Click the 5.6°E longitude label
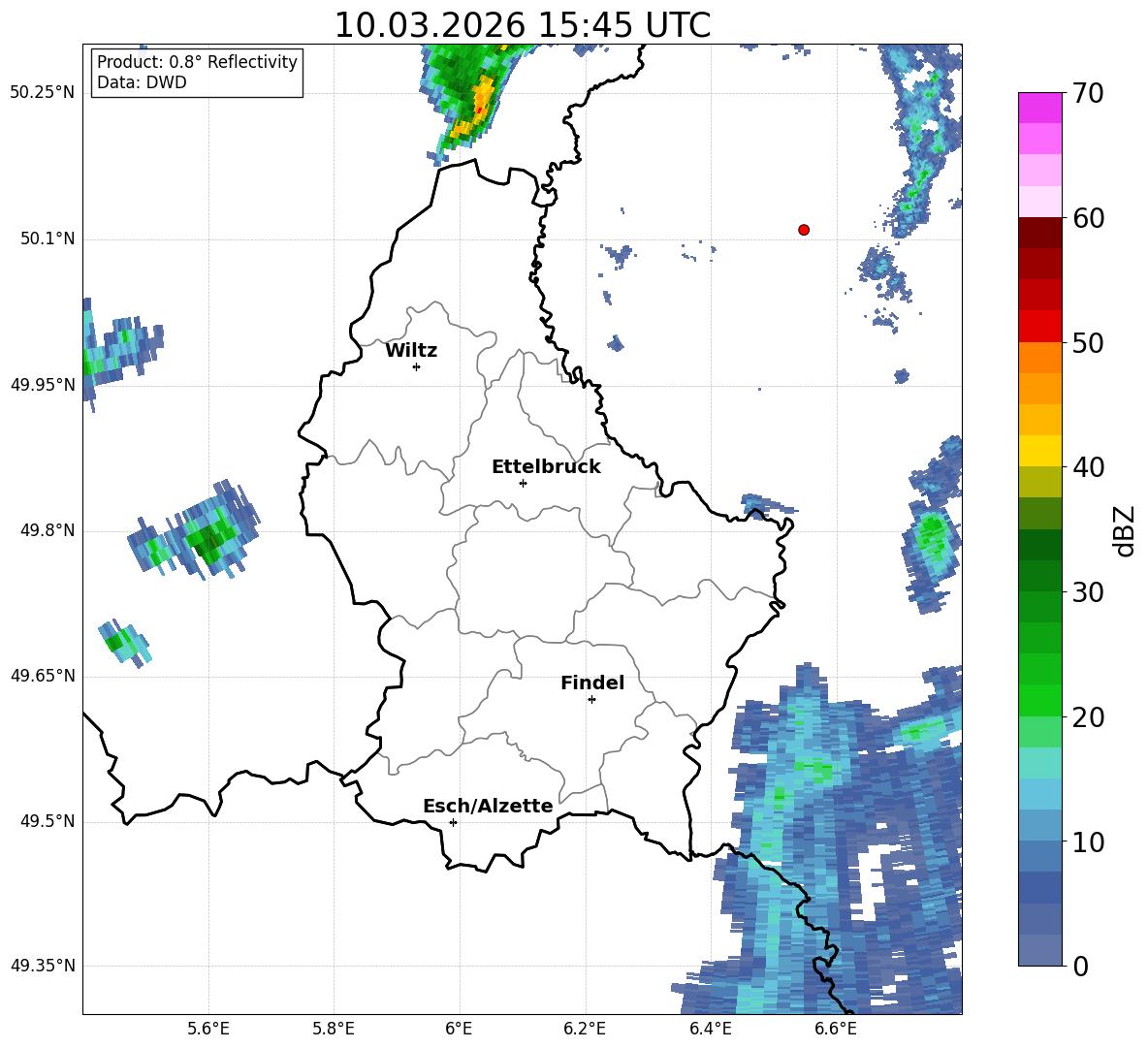 pos(207,1029)
